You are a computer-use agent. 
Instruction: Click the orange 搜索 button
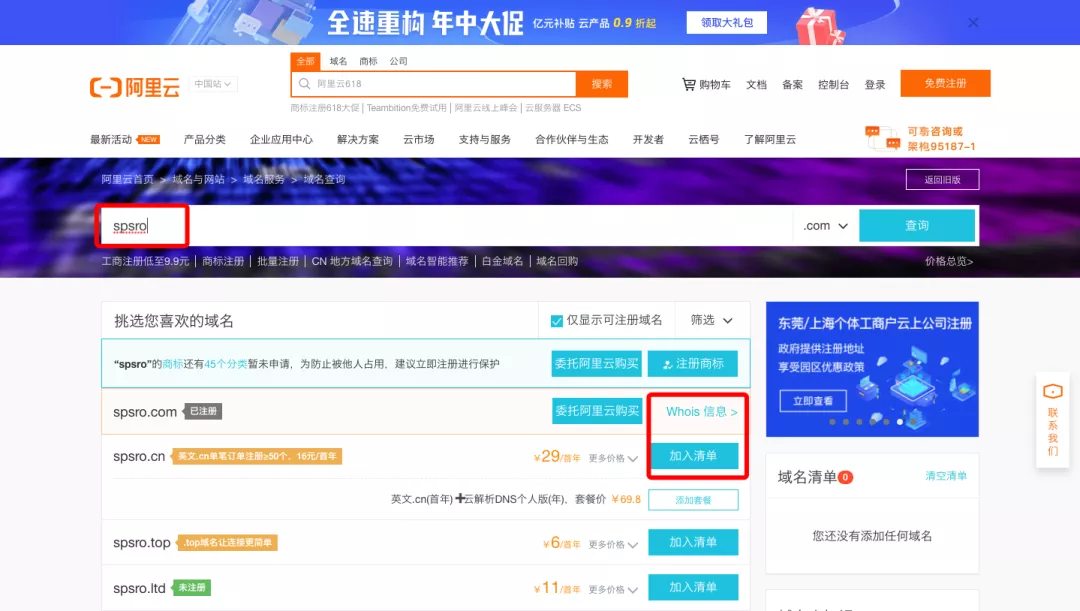tap(602, 84)
